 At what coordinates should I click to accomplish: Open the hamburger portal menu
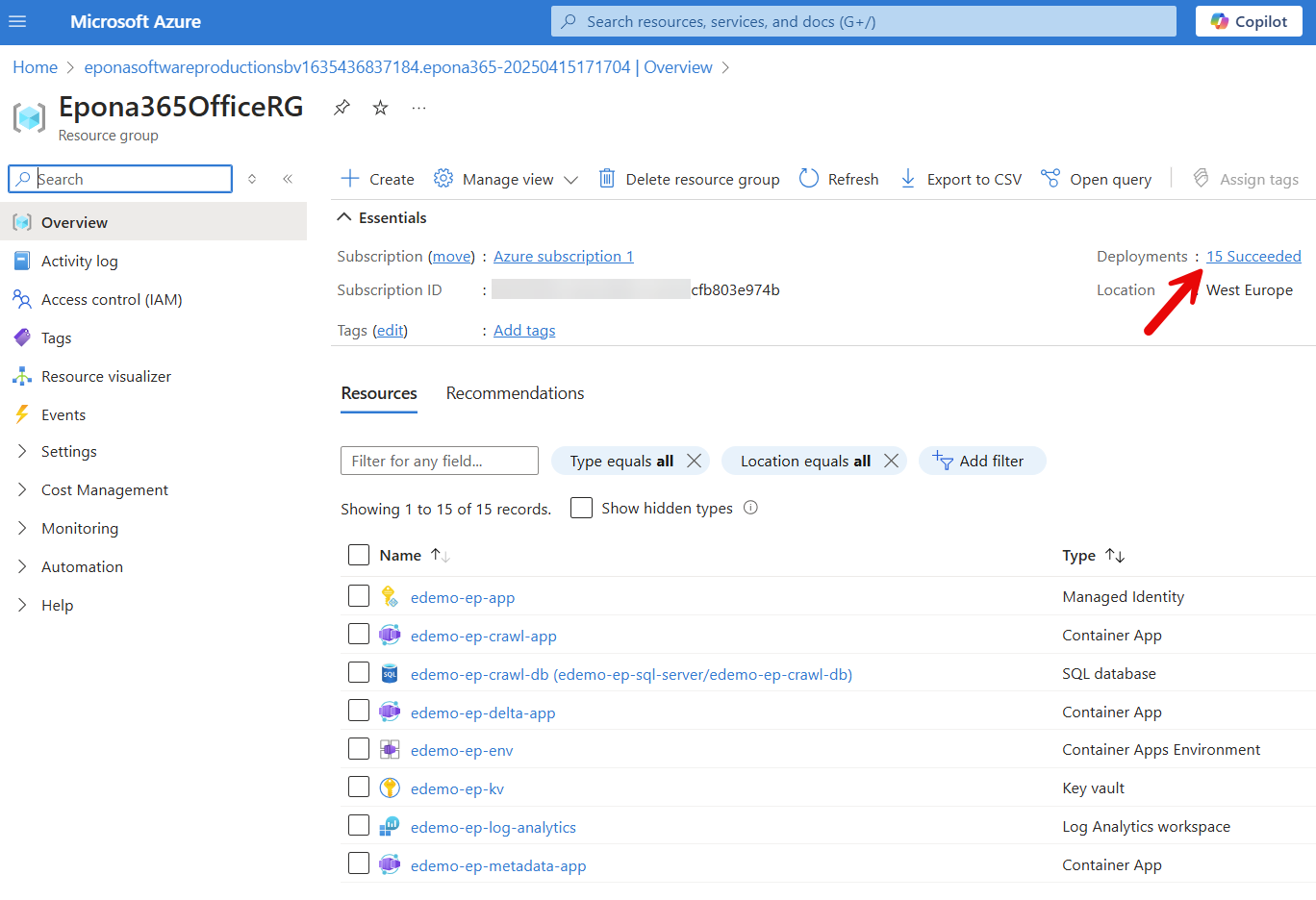[17, 21]
